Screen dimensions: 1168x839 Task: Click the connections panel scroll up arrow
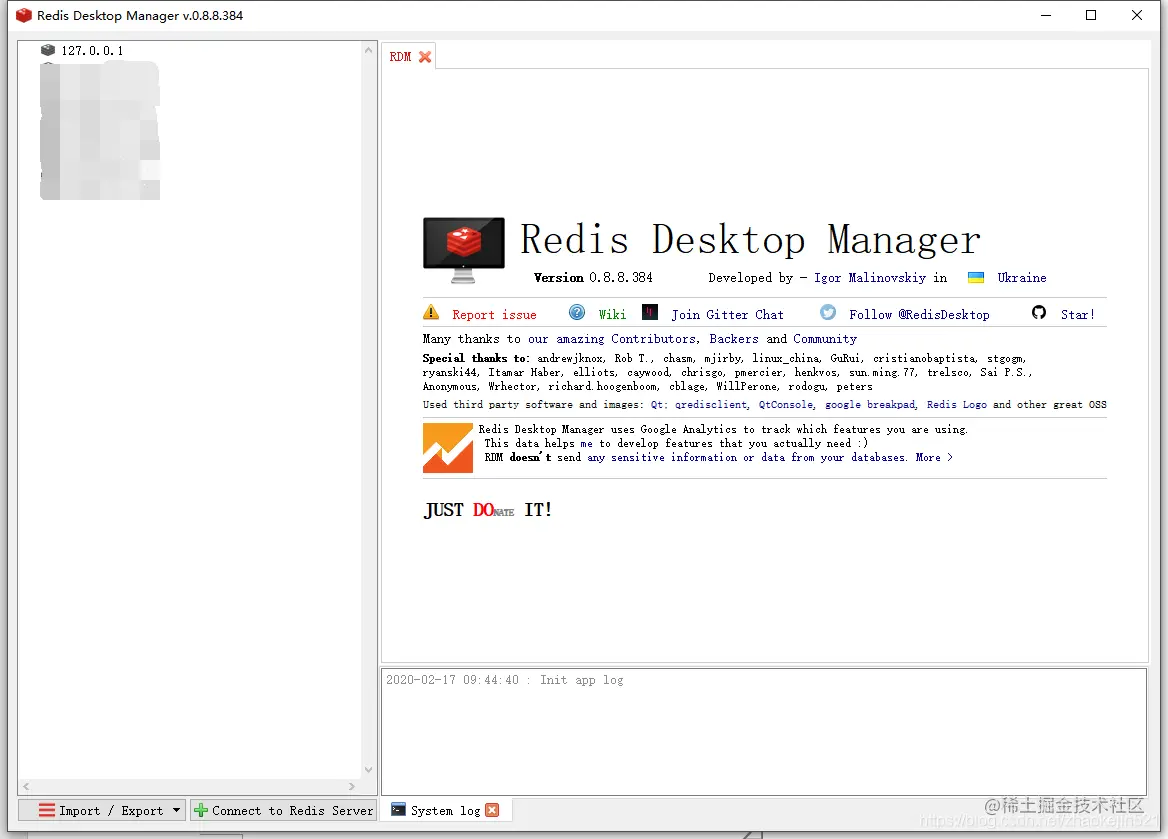coord(368,50)
